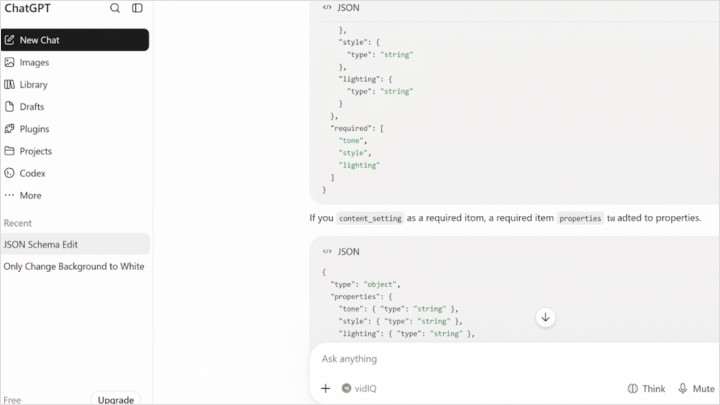720x405 pixels.
Task: Collapse sidebar with panel toggle icon
Action: [137, 8]
